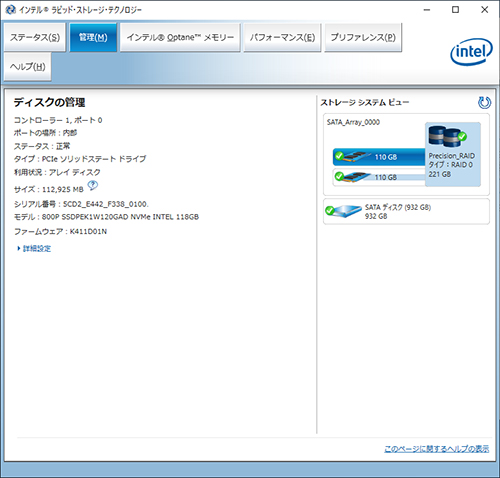
Task: Open the ヘルプ(H) tab
Action: click(28, 67)
